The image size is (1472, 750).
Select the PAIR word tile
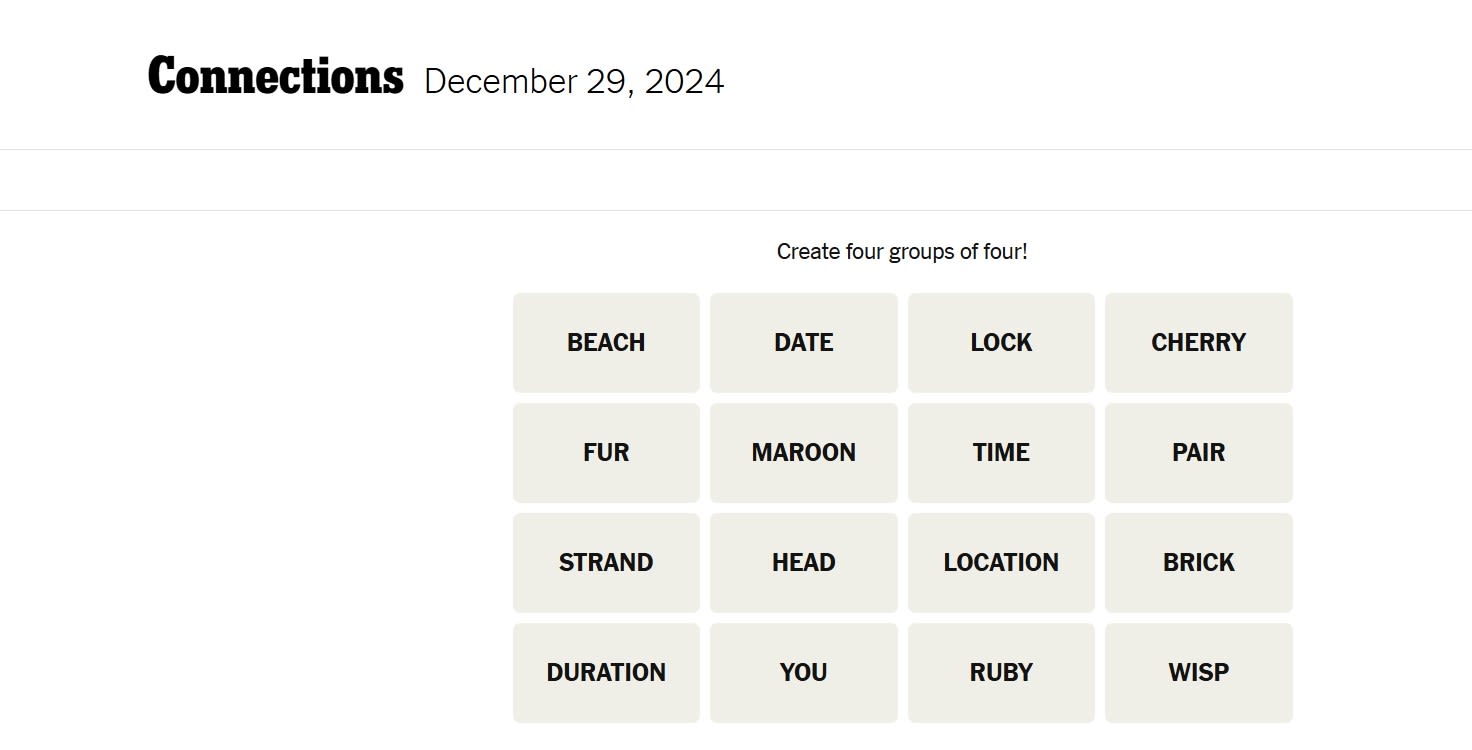tap(1198, 453)
